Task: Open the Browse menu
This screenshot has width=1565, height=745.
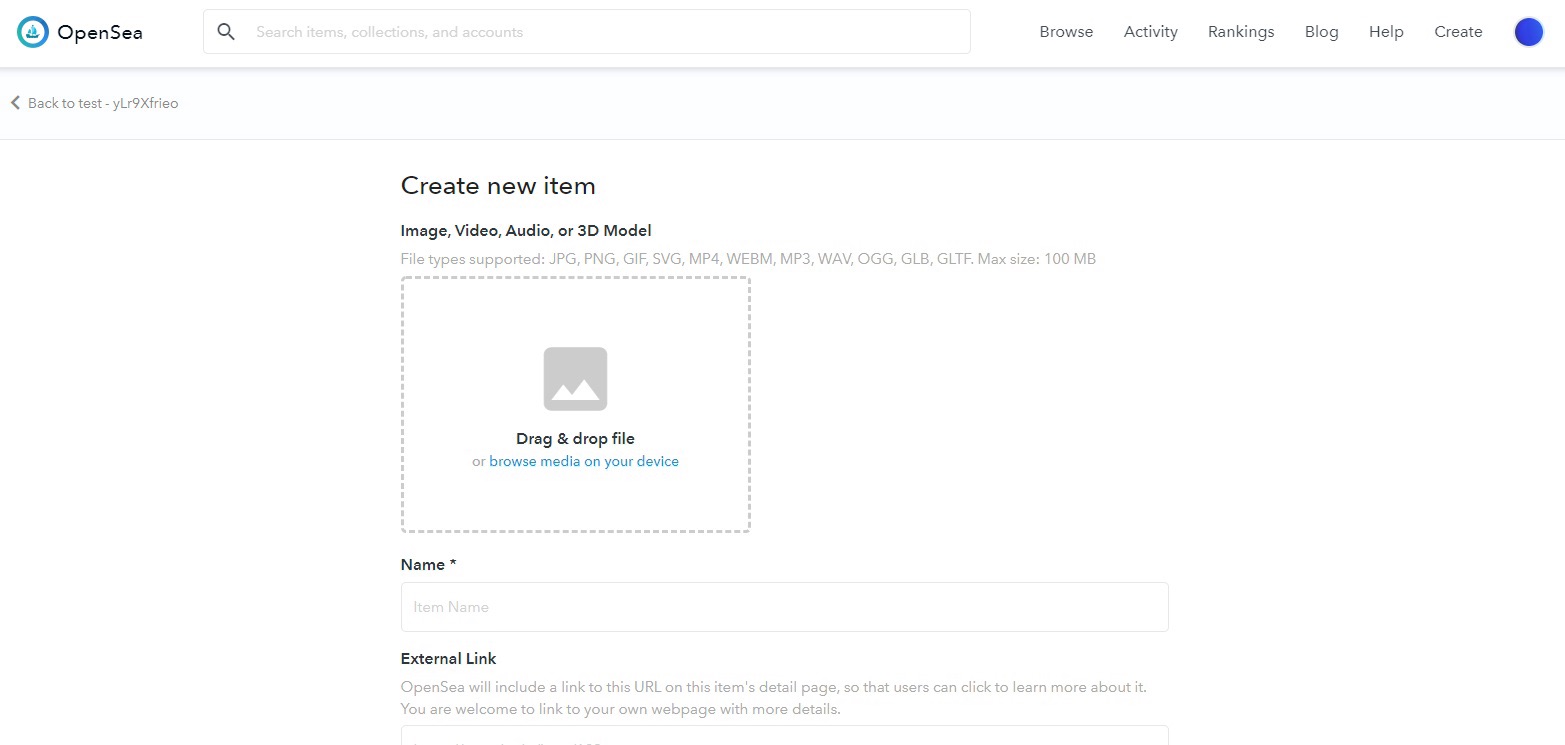Action: pos(1066,32)
